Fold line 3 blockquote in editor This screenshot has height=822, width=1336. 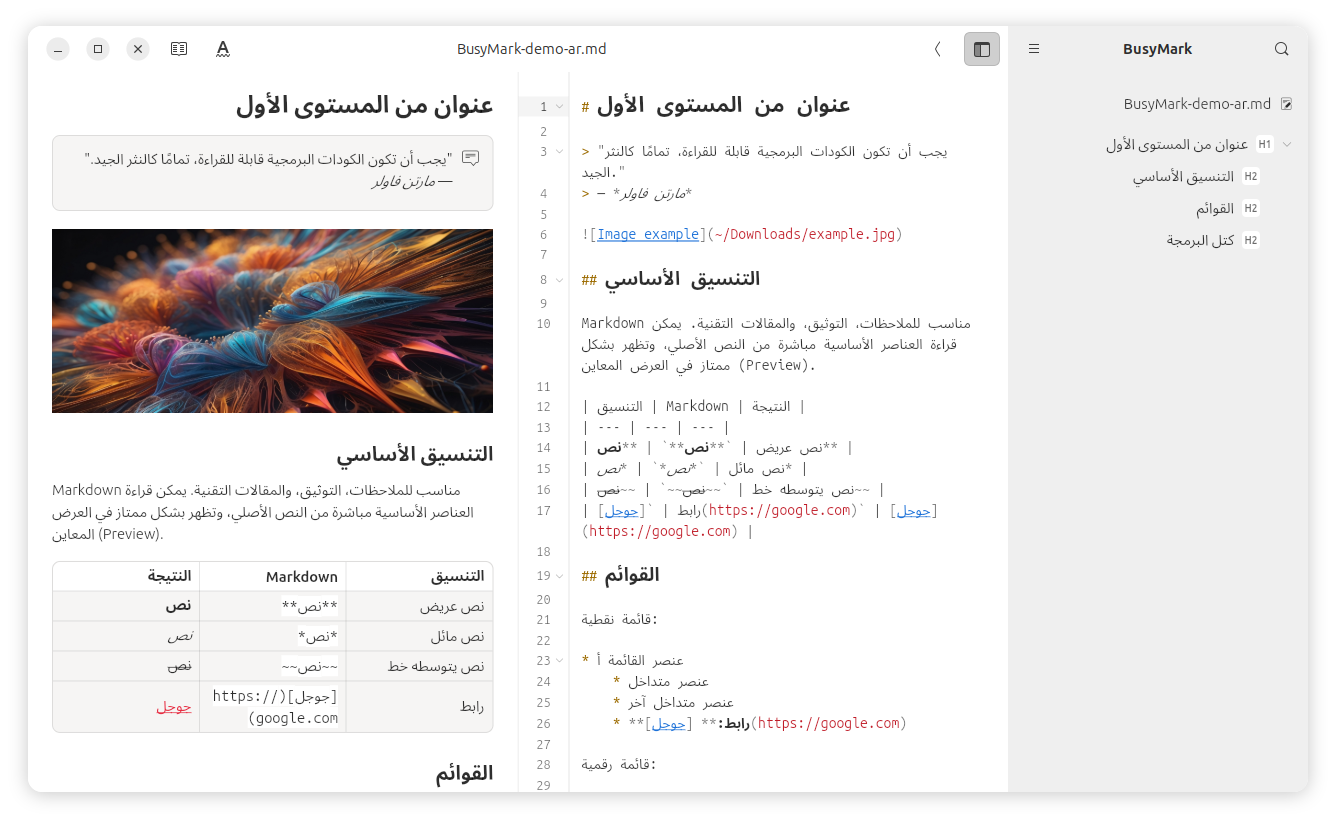559,152
